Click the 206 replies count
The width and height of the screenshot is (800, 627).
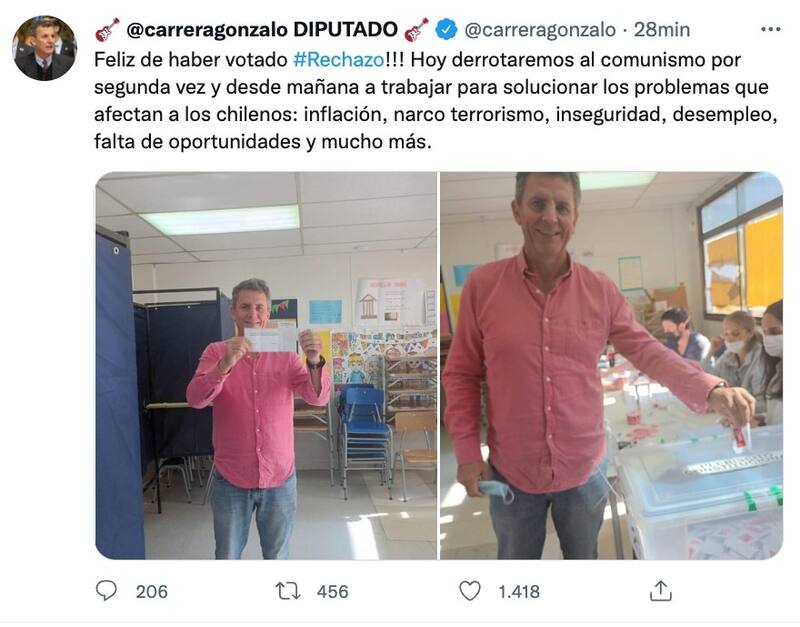click(x=152, y=591)
